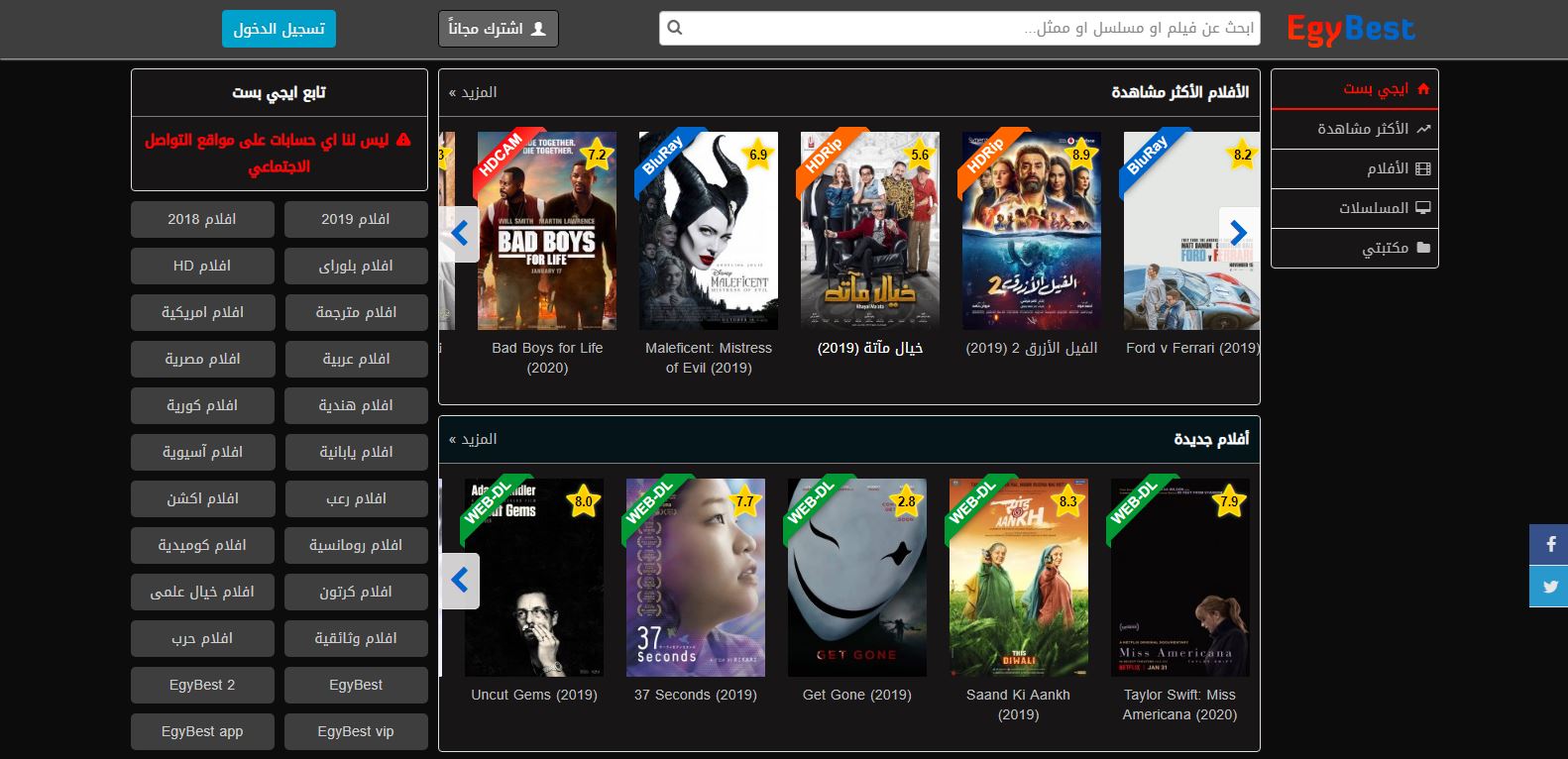
Task: Click المزيد link in new movies section
Action: [473, 439]
